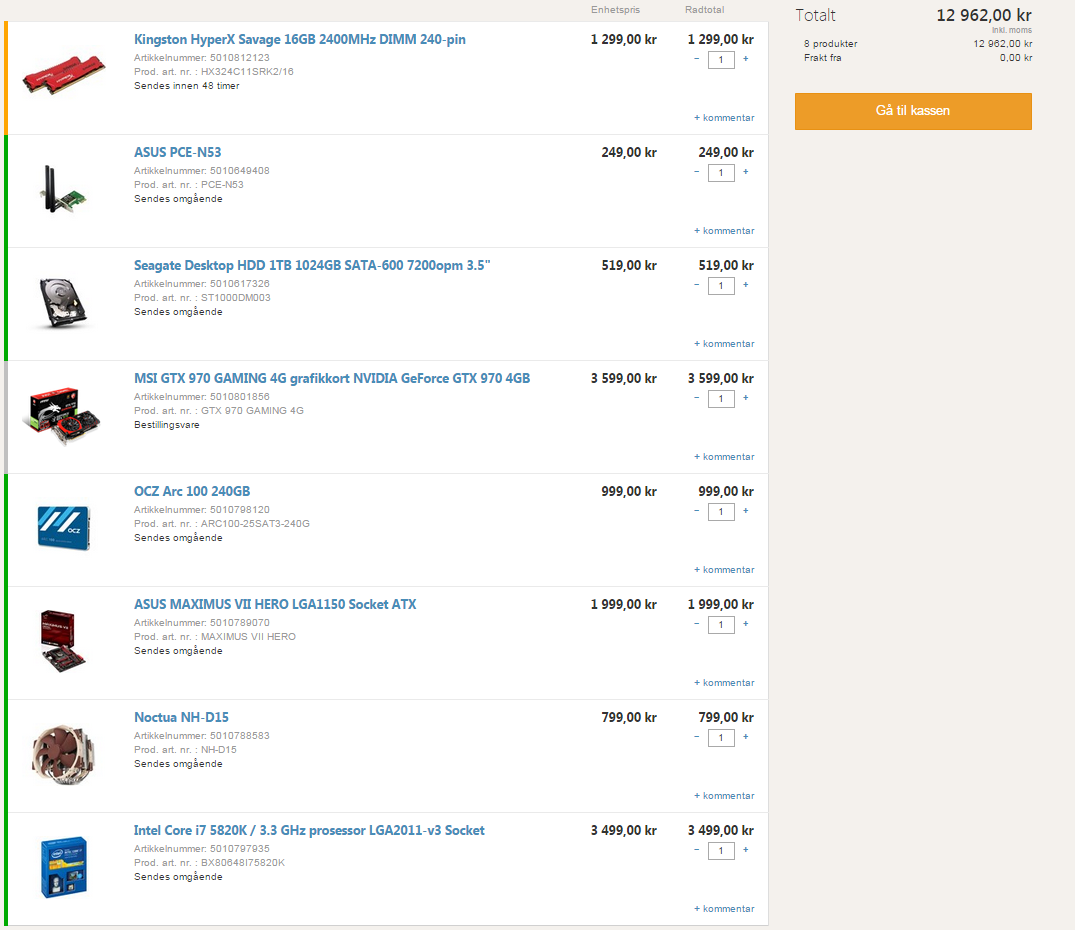Increase quantity of Kingston HyperX Savage RAM
Image resolution: width=1075 pixels, height=930 pixels.
click(745, 59)
